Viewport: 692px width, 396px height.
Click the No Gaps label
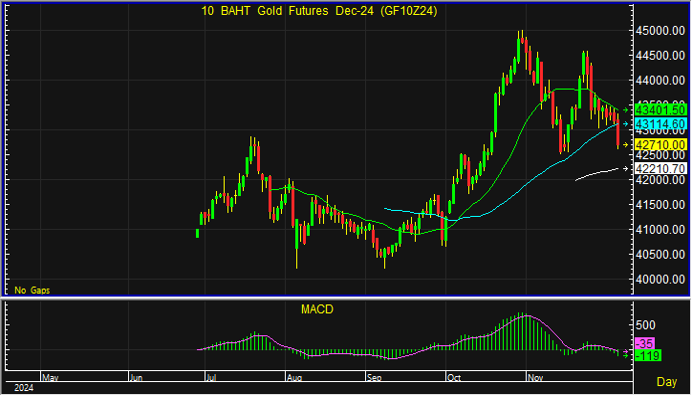pyautogui.click(x=32, y=290)
